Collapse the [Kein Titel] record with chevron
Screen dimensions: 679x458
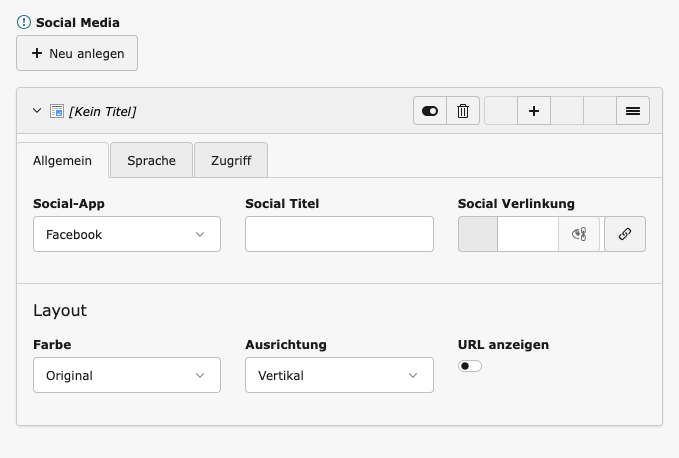click(37, 111)
